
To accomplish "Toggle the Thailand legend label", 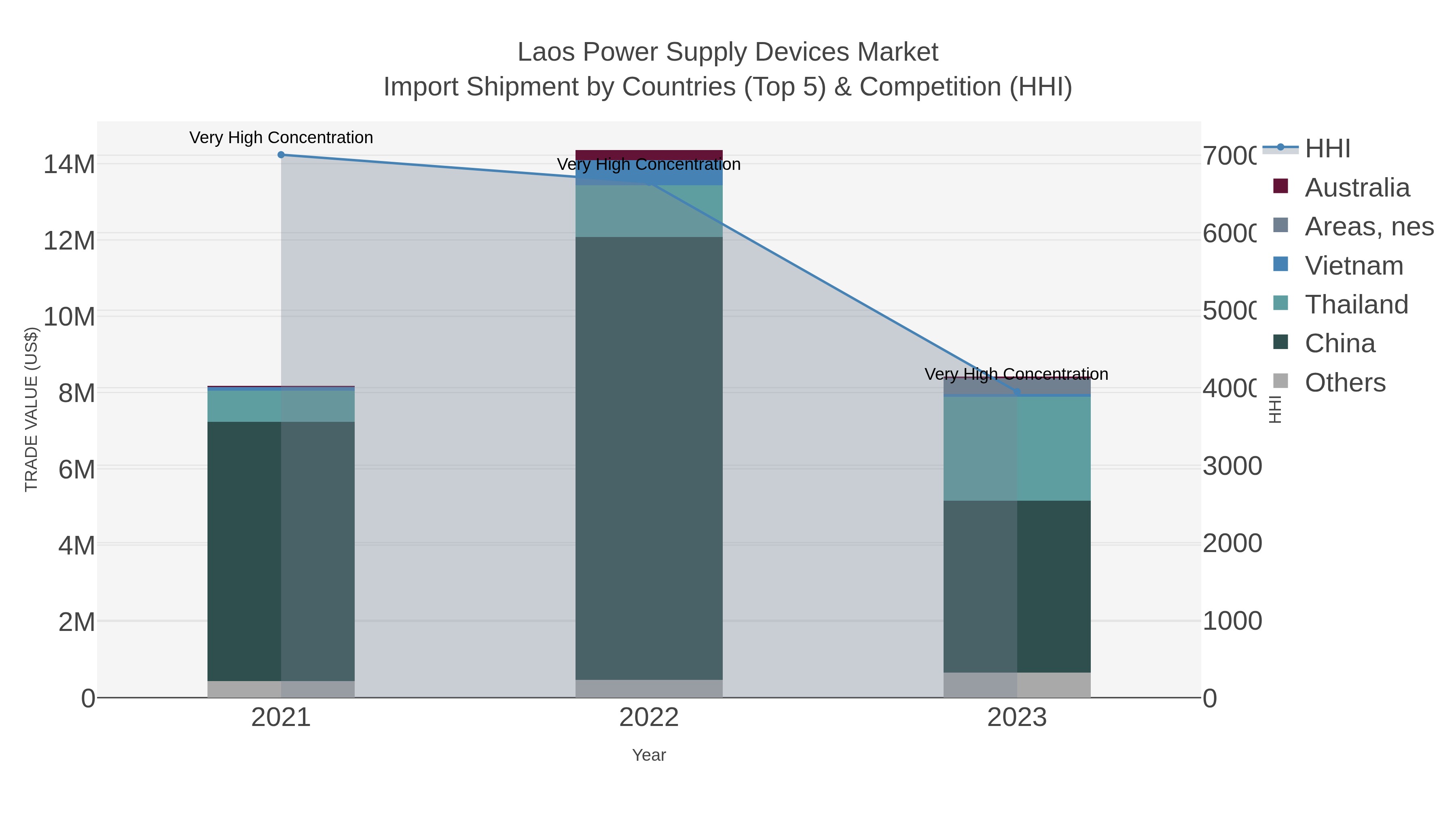I will click(1357, 304).
